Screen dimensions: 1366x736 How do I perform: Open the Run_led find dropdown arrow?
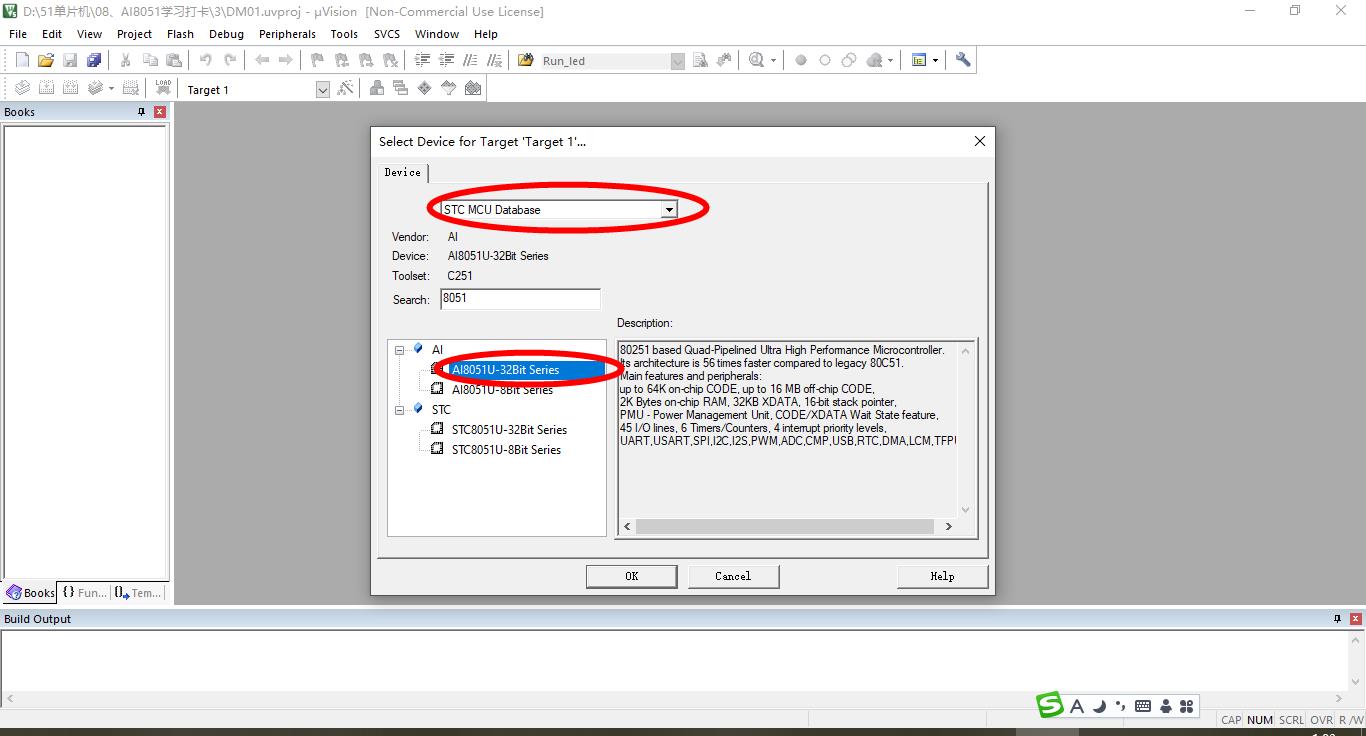(x=677, y=61)
